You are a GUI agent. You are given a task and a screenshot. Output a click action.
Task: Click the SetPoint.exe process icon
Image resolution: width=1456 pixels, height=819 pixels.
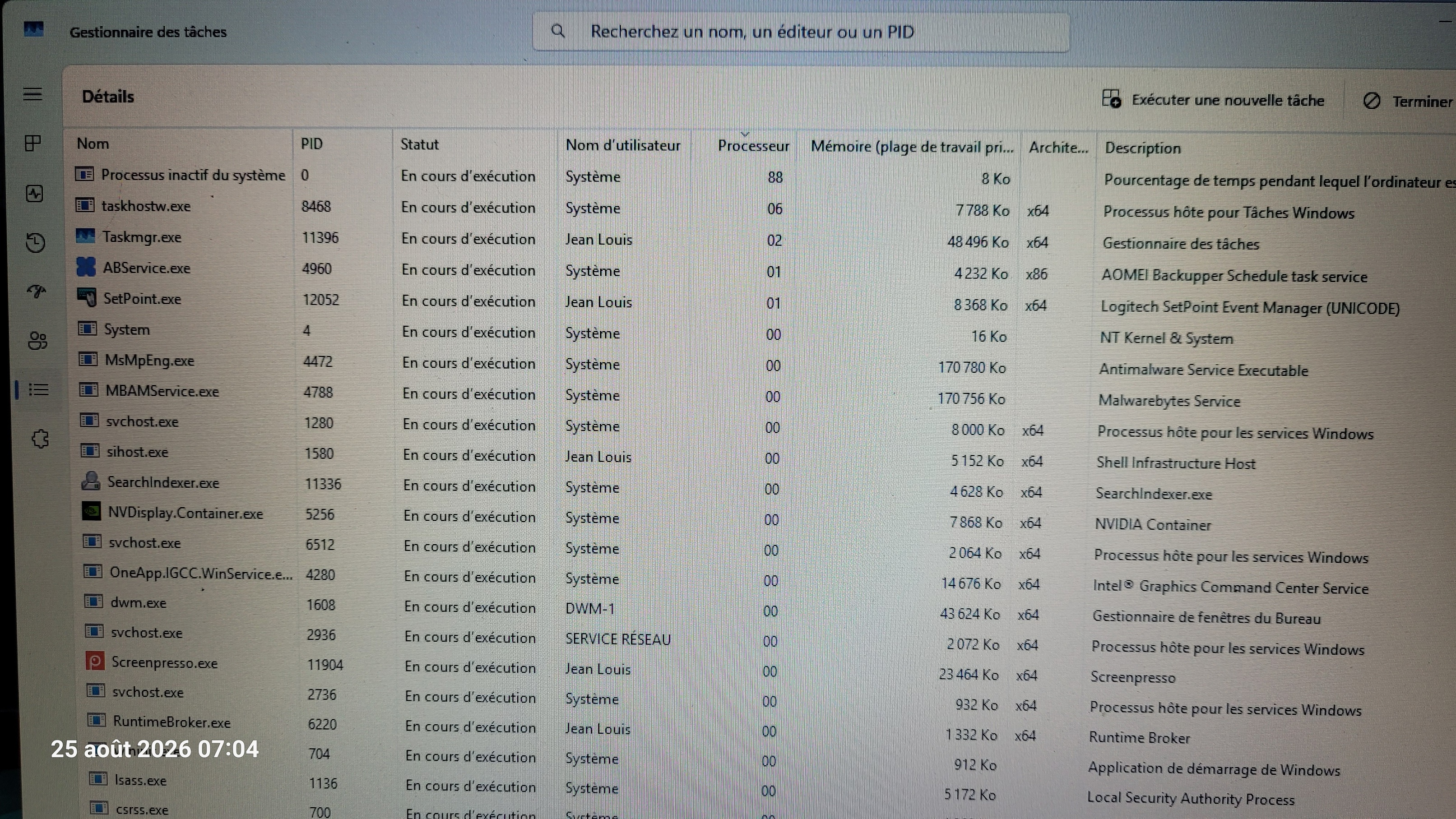[x=87, y=297]
